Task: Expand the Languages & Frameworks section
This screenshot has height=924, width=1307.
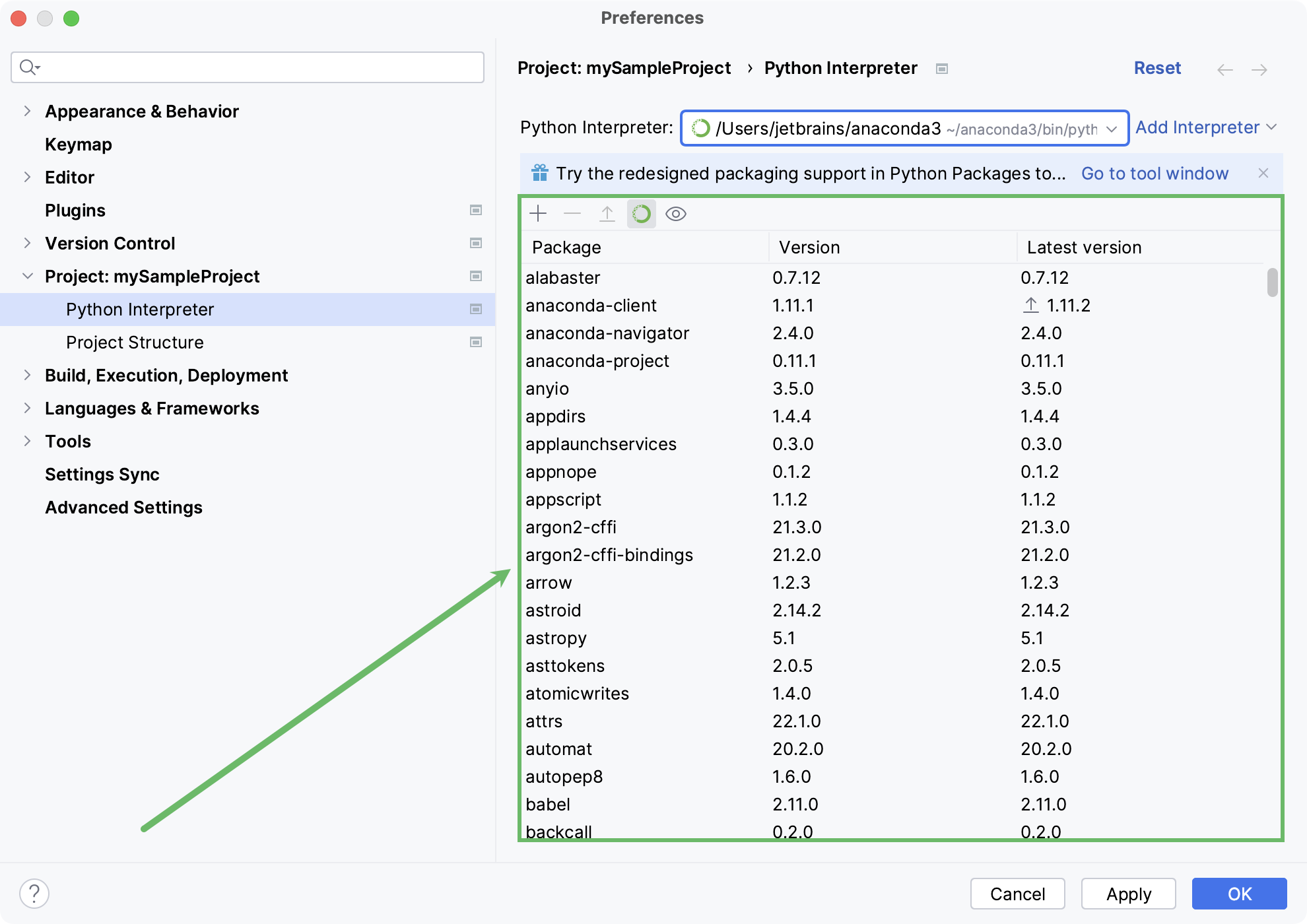Action: tap(27, 408)
